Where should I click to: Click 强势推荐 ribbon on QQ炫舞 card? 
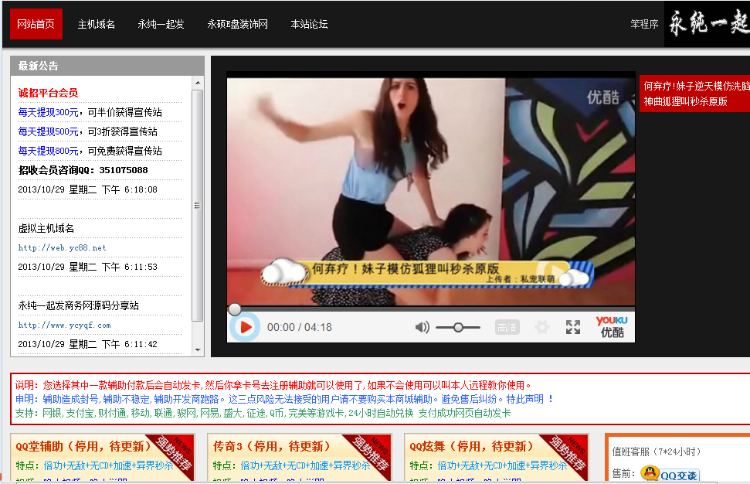(x=565, y=454)
